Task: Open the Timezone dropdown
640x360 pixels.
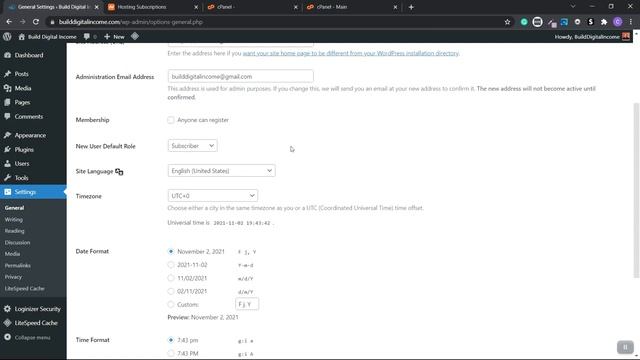Action: point(212,196)
